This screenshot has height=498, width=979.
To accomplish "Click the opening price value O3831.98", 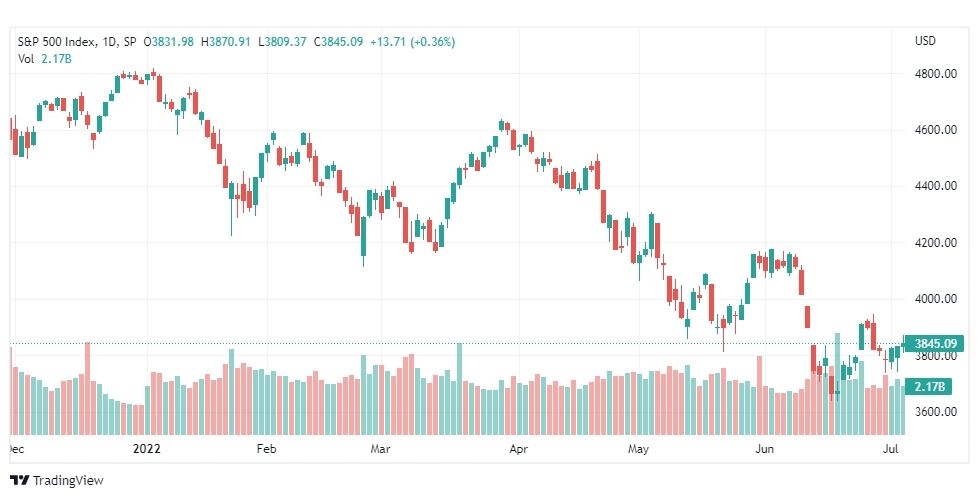I will click(x=168, y=42).
